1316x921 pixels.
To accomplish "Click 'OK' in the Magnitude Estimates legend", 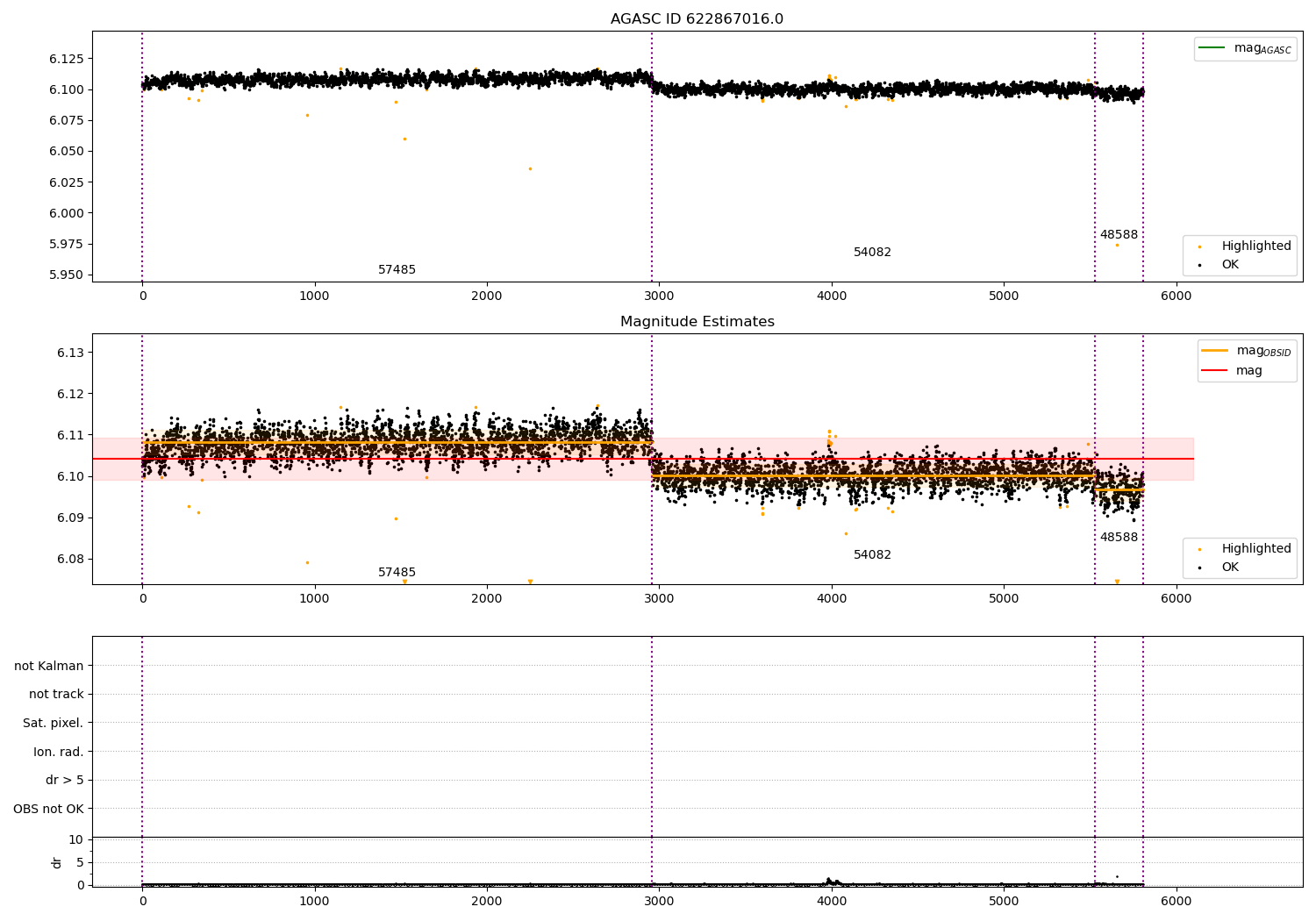I will coord(1219,568).
